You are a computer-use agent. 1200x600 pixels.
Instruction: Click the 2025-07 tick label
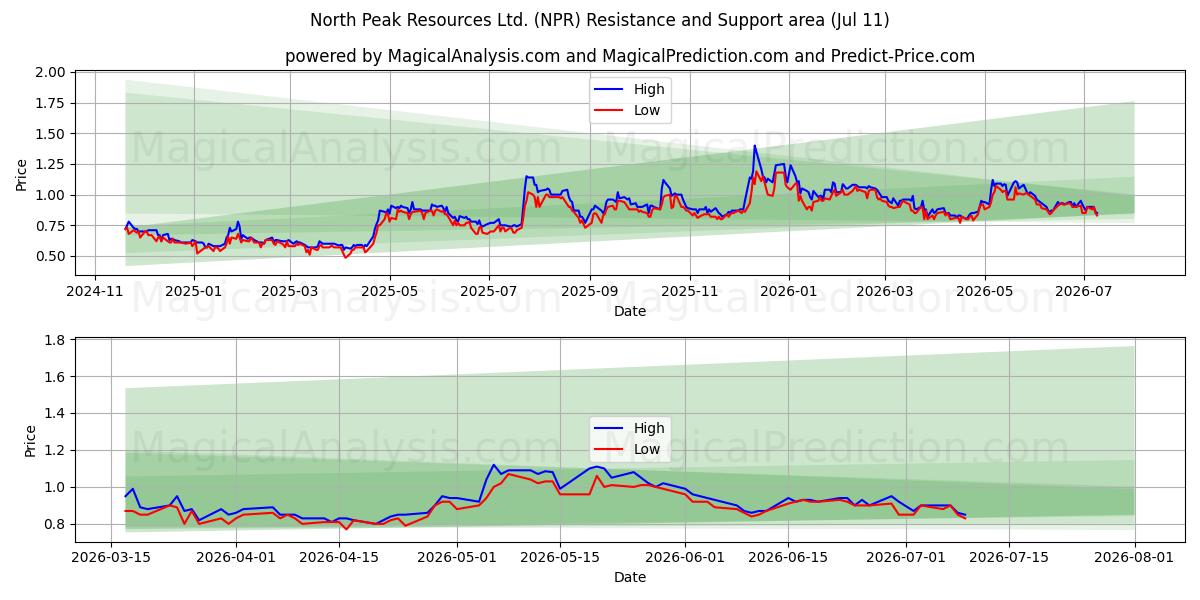click(x=488, y=291)
